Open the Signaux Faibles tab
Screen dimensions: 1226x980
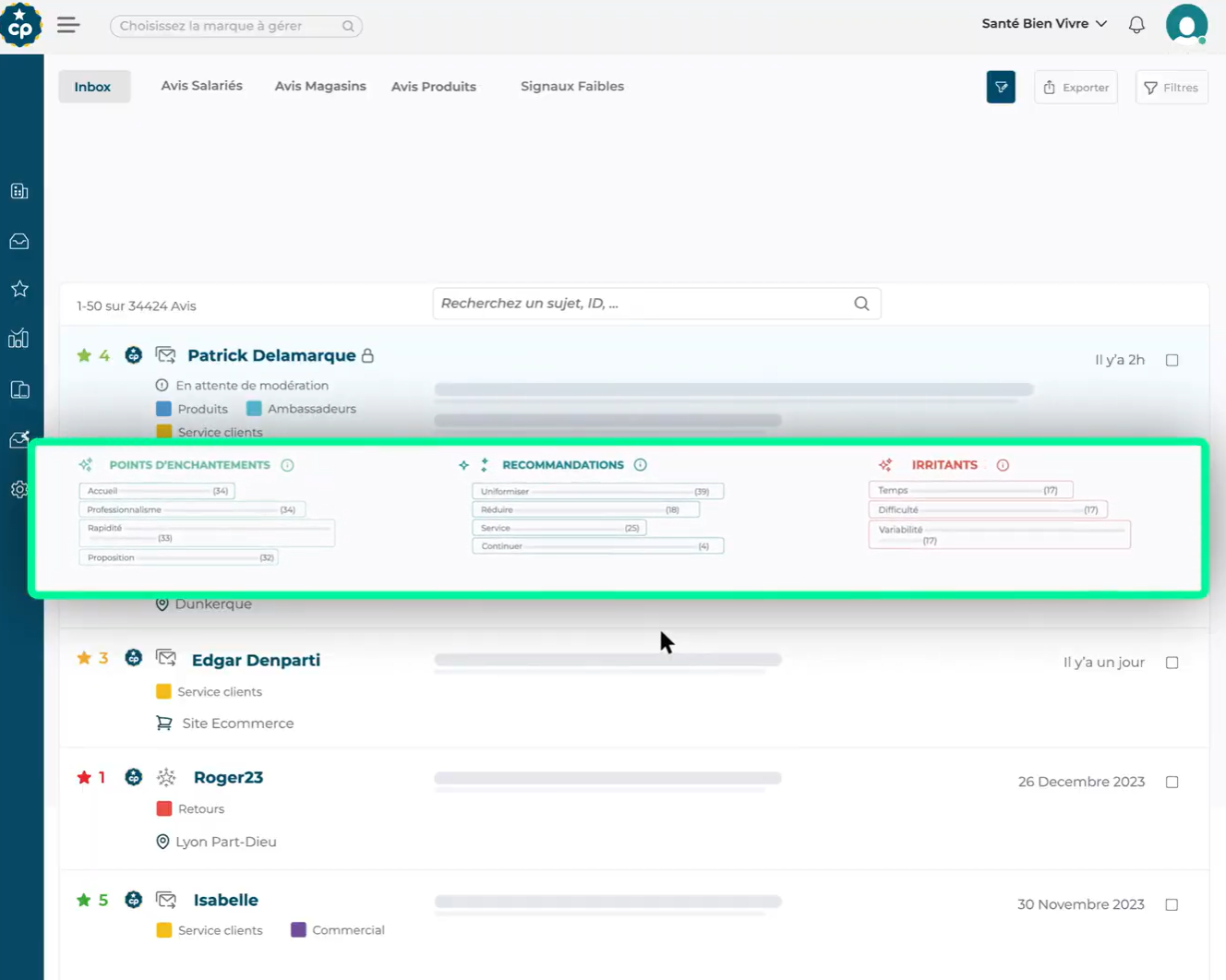pos(571,86)
